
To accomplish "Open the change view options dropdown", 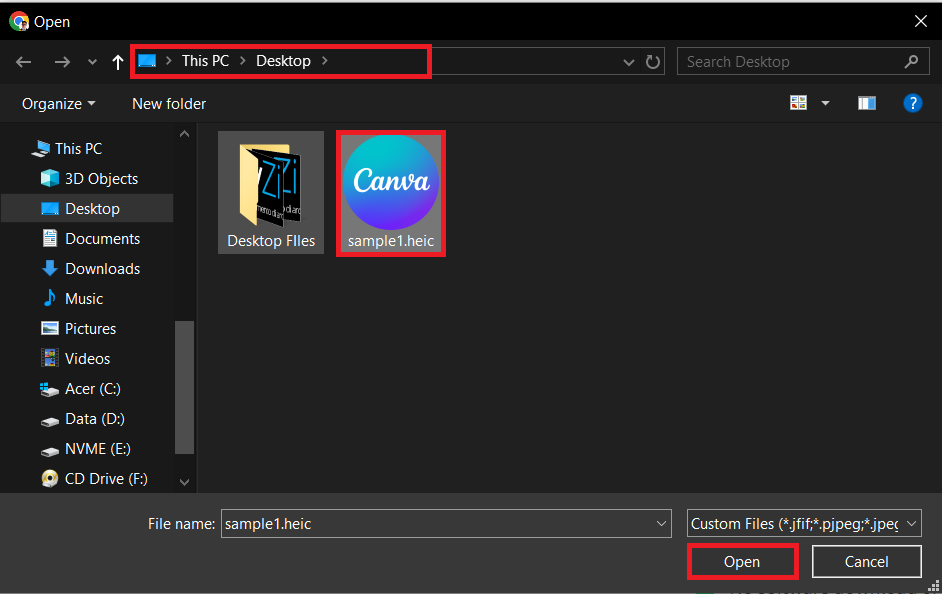I will tap(824, 102).
